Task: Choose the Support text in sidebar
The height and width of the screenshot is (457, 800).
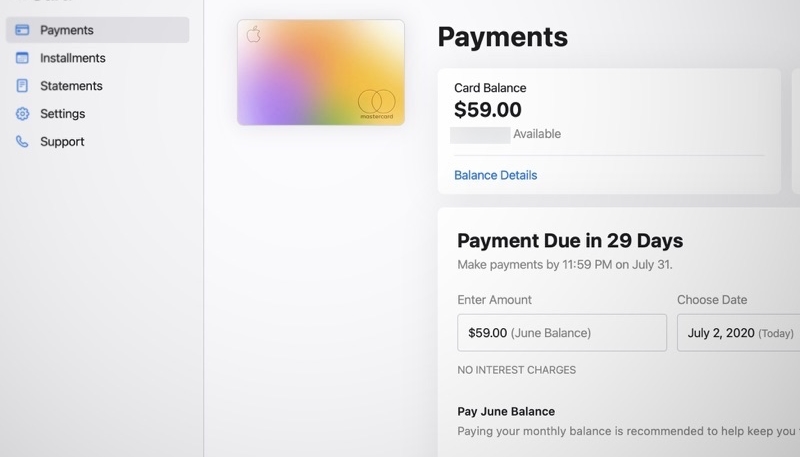Action: click(x=62, y=142)
